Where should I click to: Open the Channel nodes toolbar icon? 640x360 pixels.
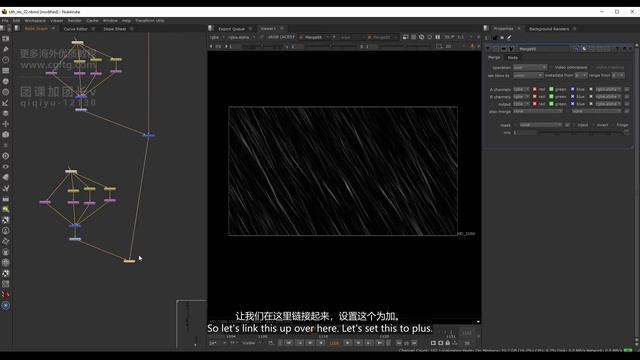pyautogui.click(x=6, y=71)
